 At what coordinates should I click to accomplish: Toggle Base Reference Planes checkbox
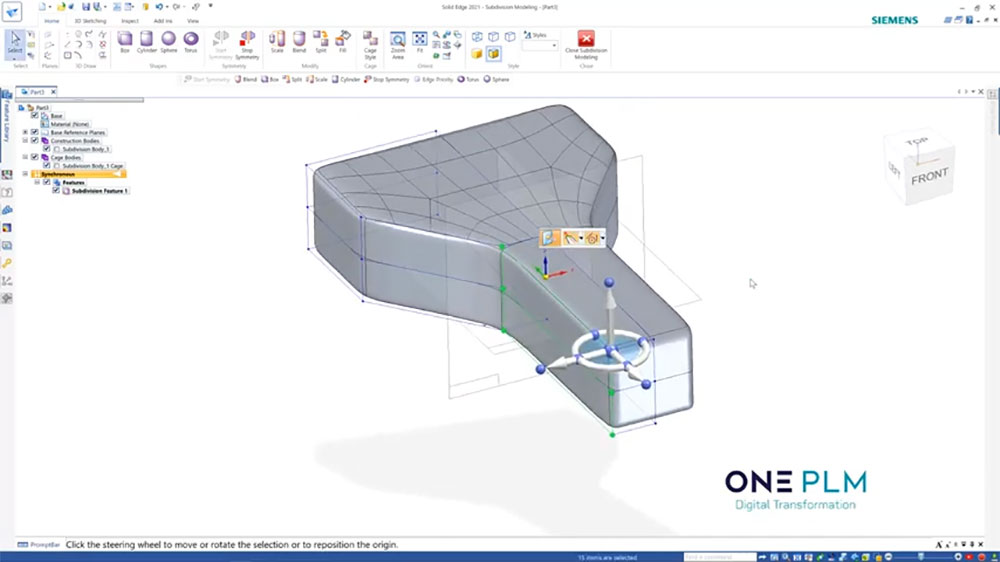coord(34,132)
